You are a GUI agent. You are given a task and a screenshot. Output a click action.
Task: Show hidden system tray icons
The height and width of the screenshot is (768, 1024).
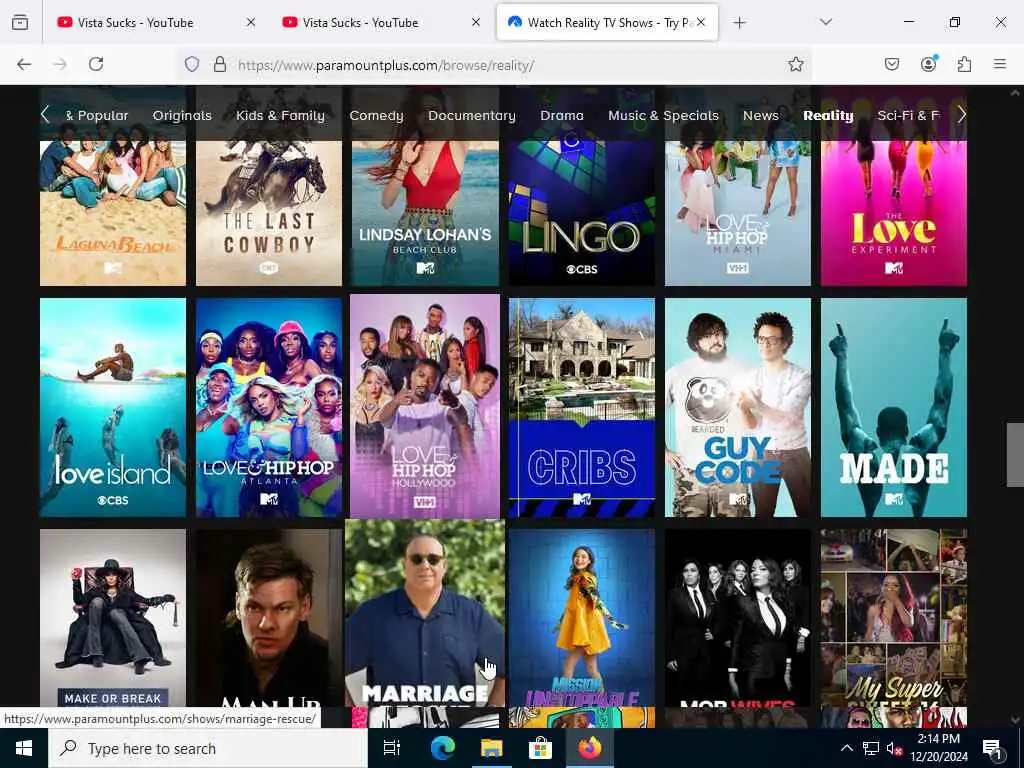click(846, 748)
